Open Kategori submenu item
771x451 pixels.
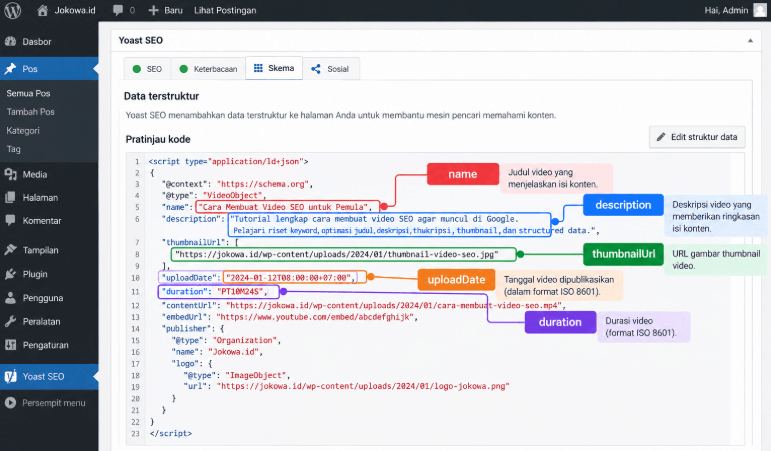pos(23,130)
